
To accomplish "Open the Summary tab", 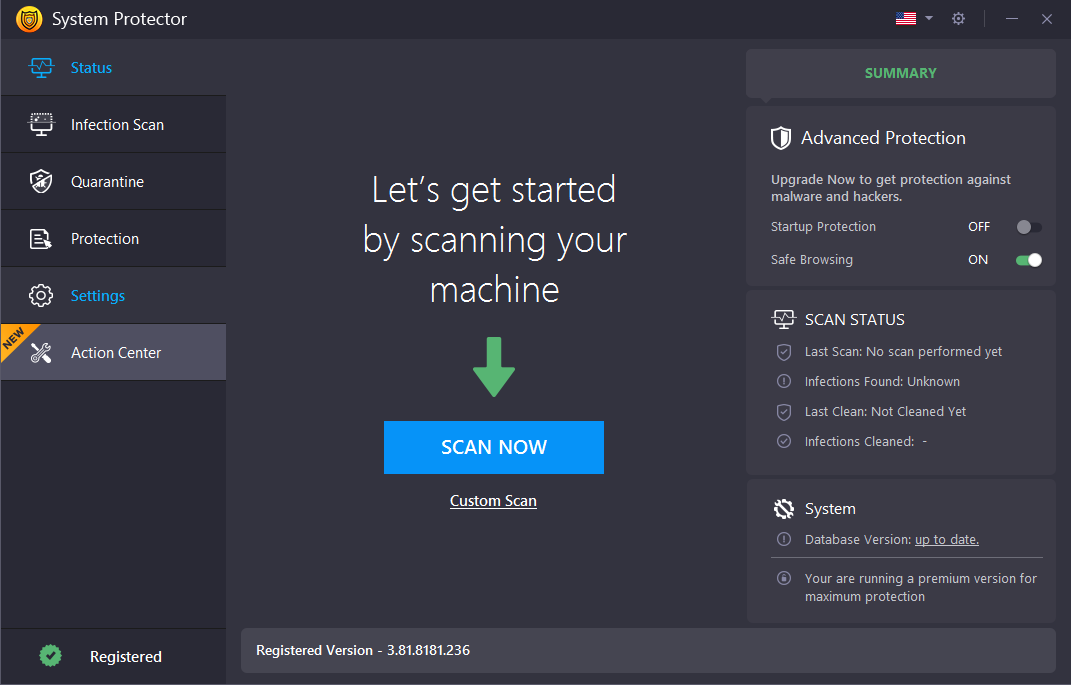I will coord(900,73).
